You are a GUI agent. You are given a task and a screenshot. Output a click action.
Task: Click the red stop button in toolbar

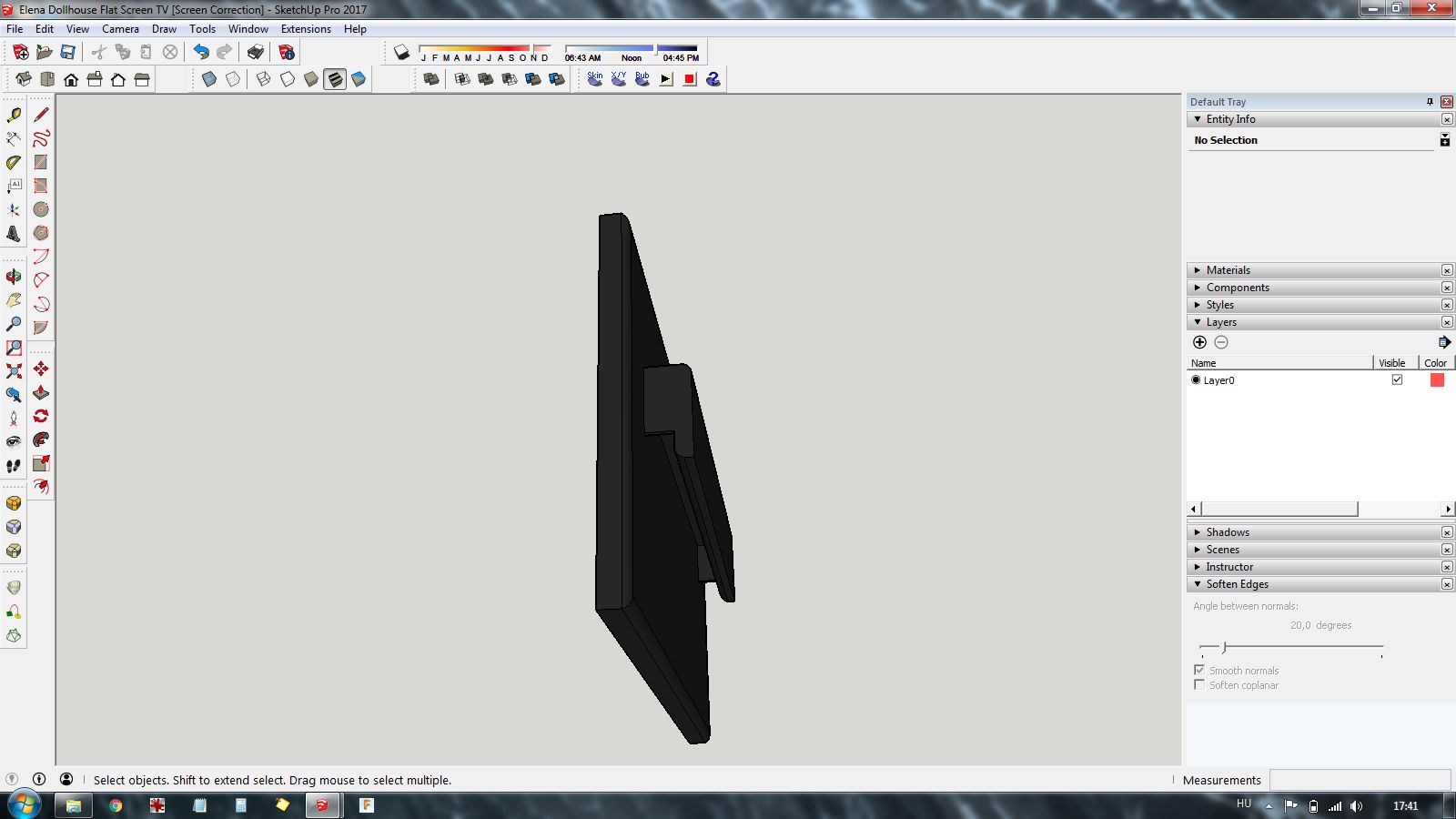(x=690, y=79)
